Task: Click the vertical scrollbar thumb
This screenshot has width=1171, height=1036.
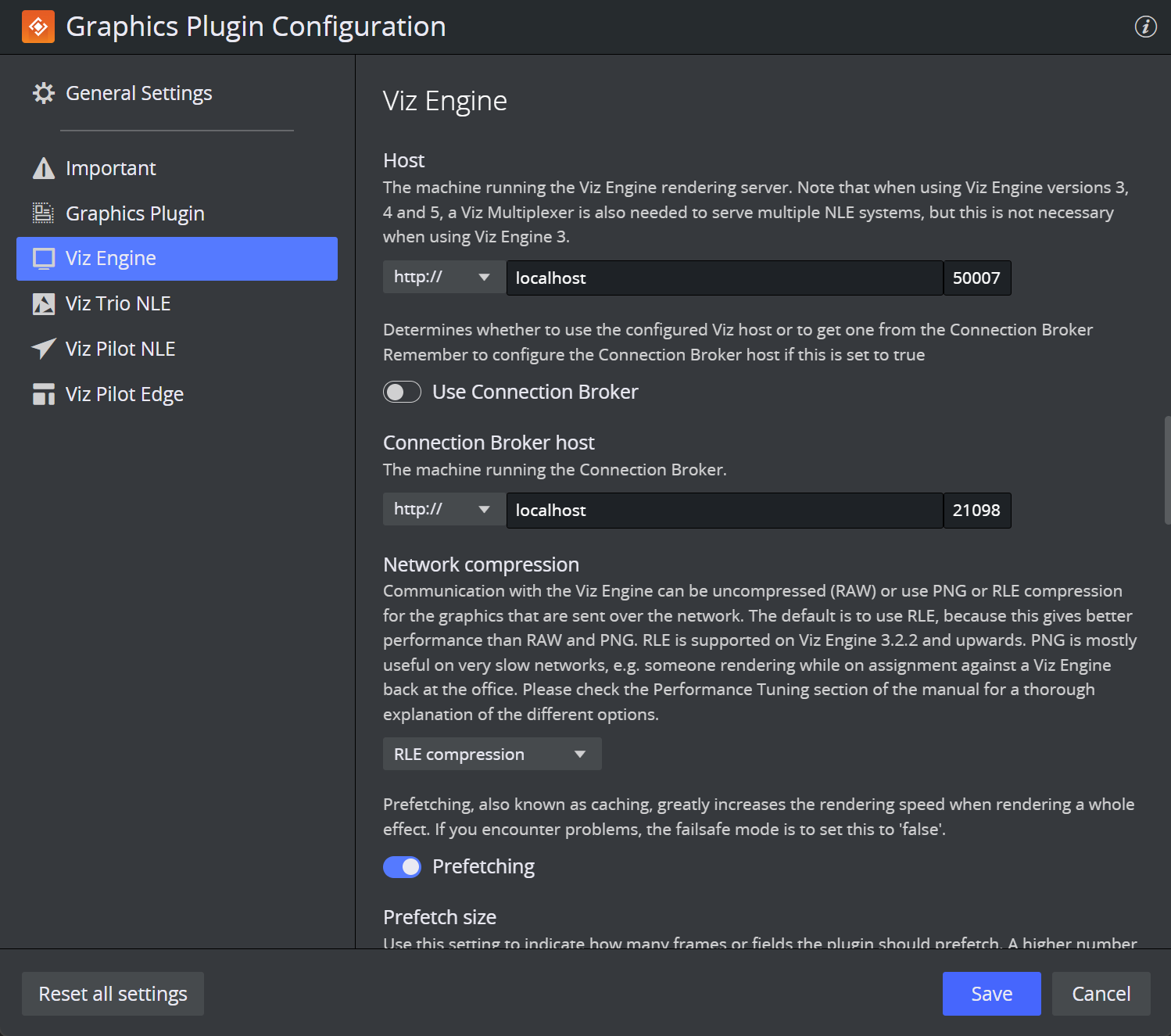Action: pyautogui.click(x=1167, y=470)
